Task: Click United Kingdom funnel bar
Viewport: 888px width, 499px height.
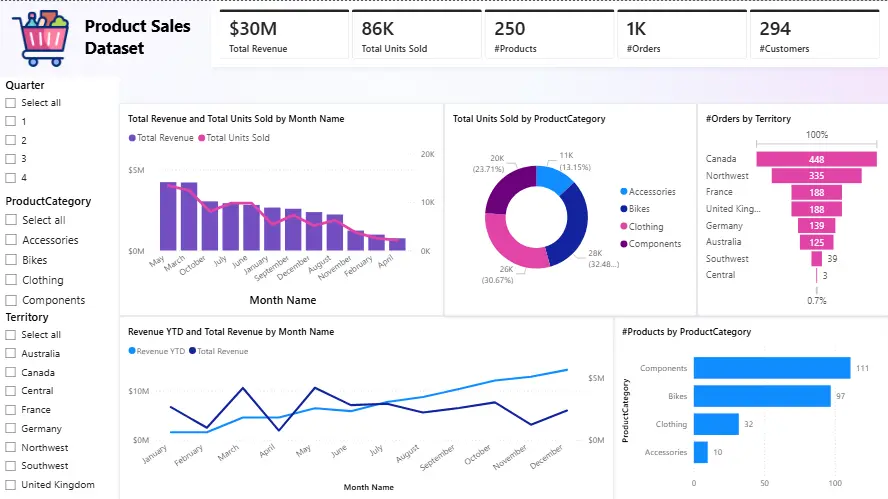Action: click(816, 209)
